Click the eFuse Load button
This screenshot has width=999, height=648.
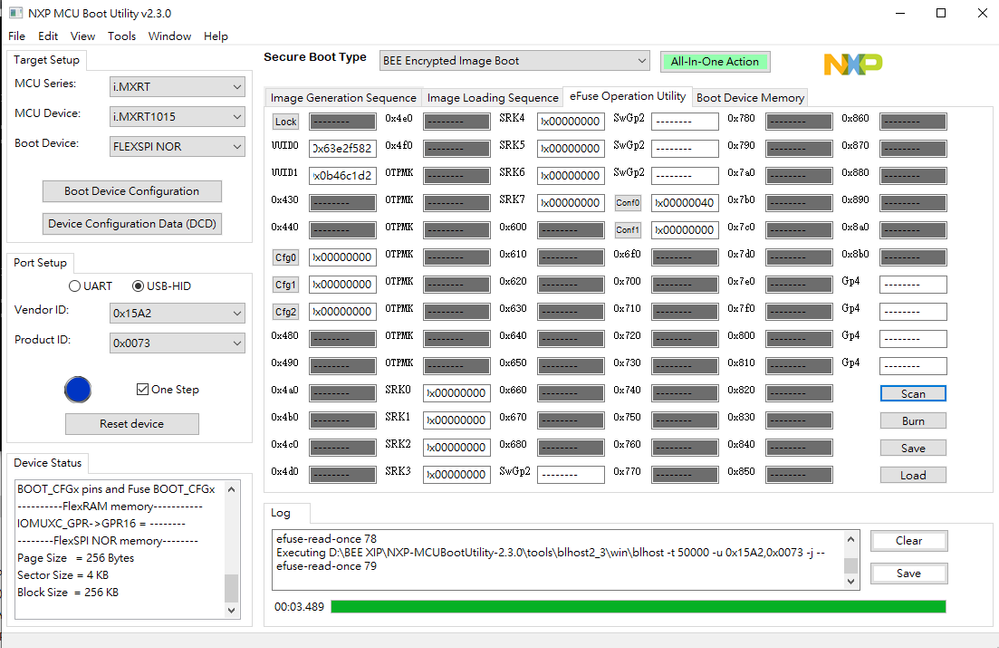(913, 475)
